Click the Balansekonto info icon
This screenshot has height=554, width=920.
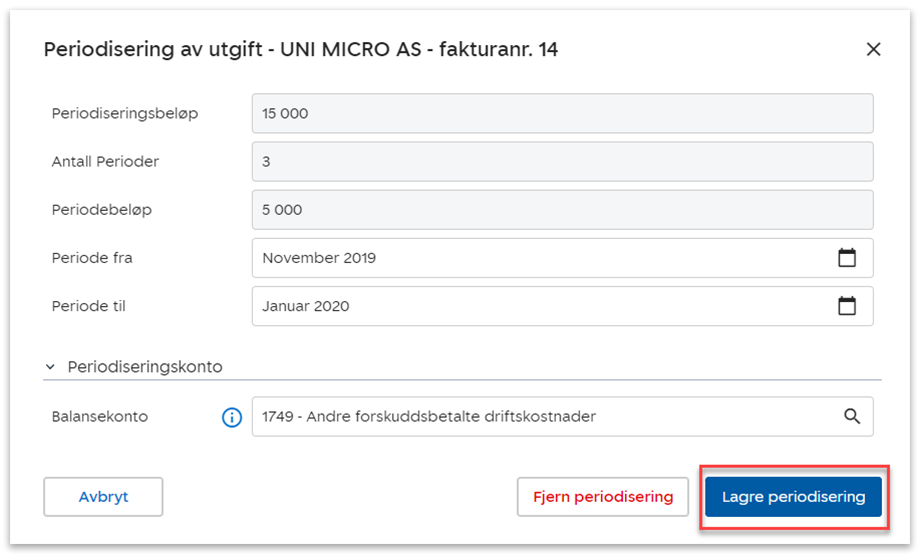(x=232, y=417)
